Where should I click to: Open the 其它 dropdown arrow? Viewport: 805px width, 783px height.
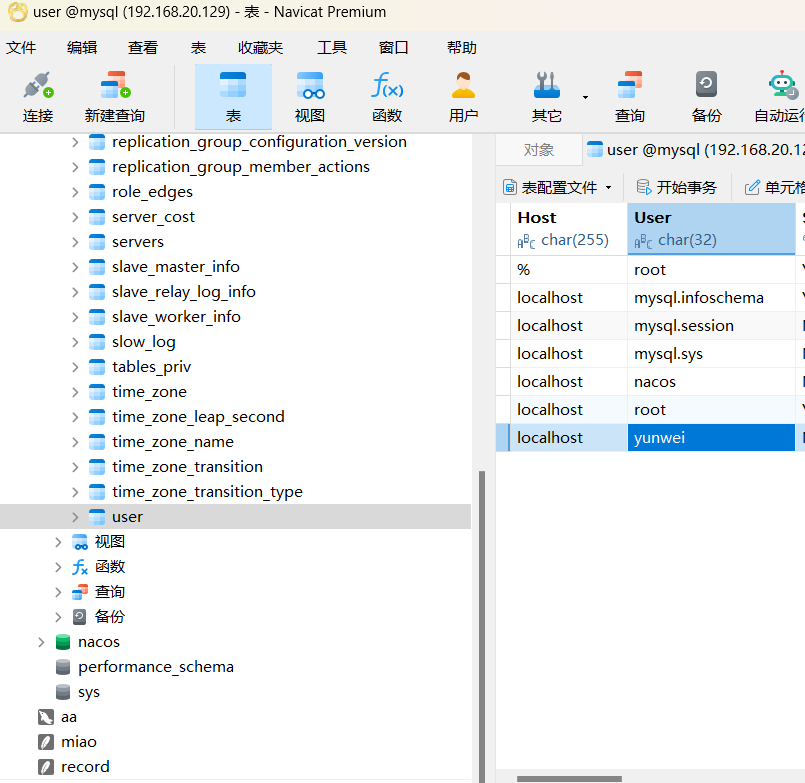(x=585, y=97)
